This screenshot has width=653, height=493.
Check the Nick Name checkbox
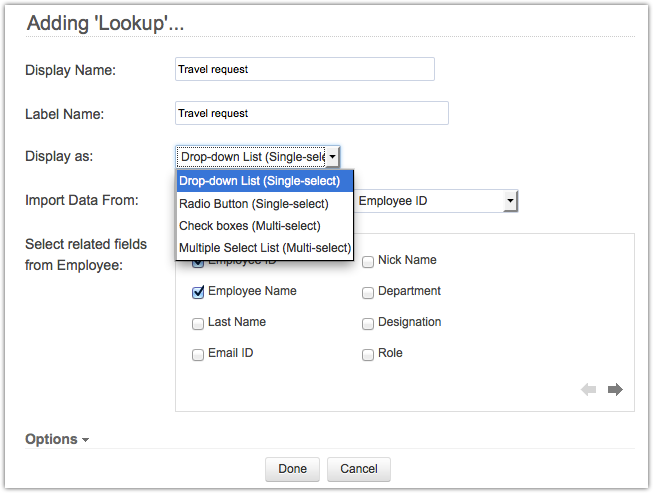coord(368,261)
